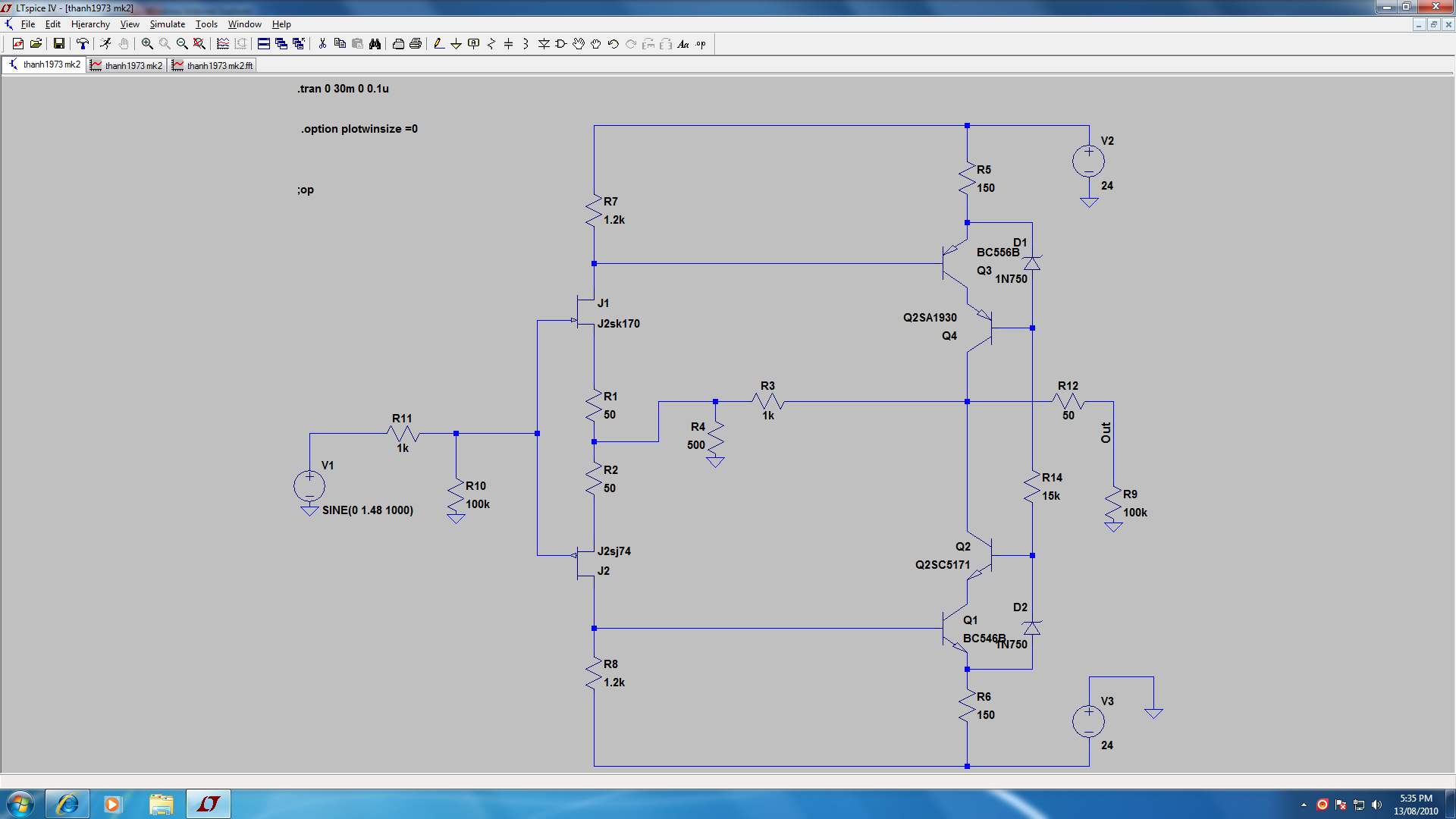Click the '.tran 0 30m 0 0.1u' directive
The height and width of the screenshot is (819, 1456).
(x=343, y=89)
